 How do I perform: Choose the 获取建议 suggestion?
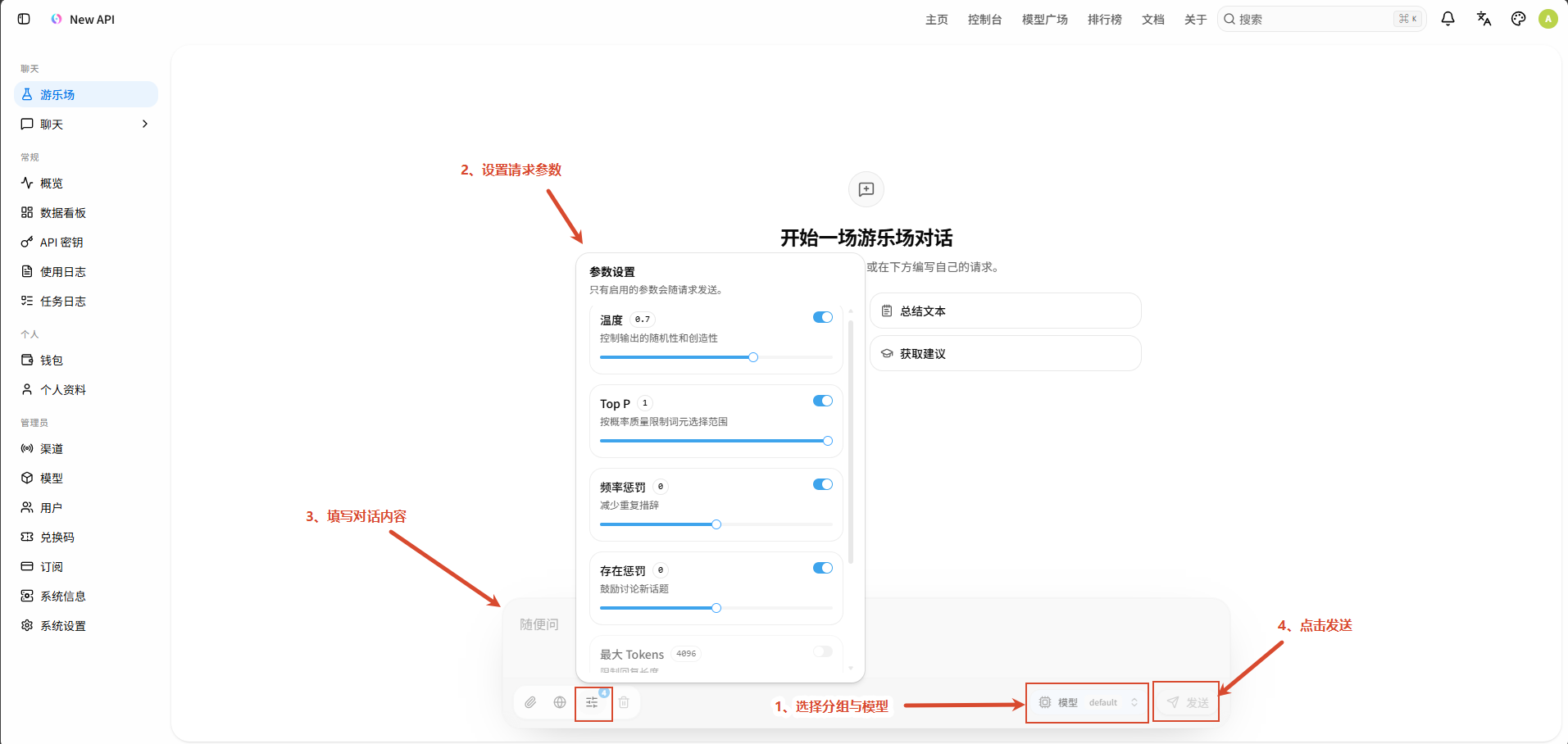[1006, 353]
